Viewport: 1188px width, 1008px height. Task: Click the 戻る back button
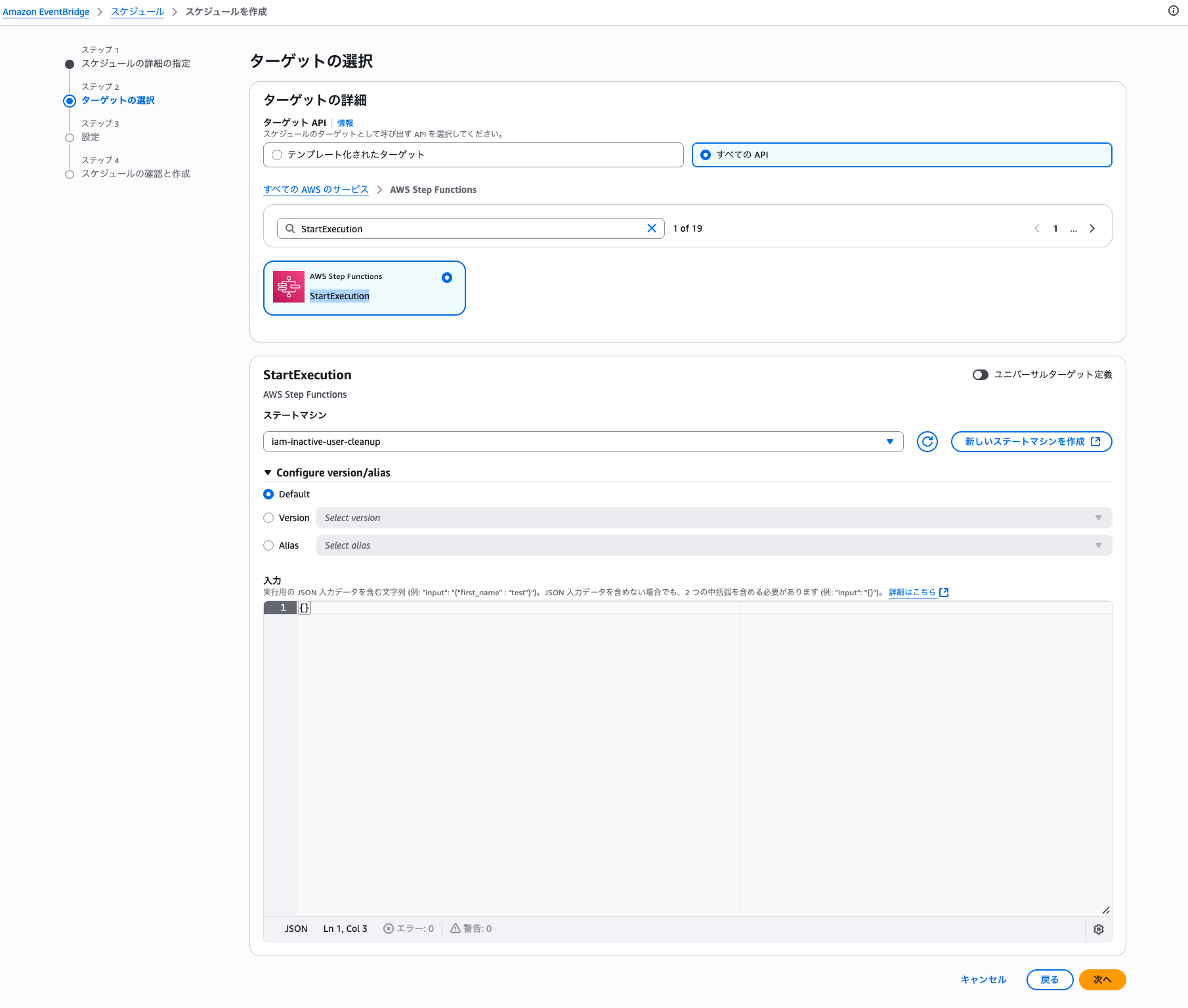(1050, 980)
